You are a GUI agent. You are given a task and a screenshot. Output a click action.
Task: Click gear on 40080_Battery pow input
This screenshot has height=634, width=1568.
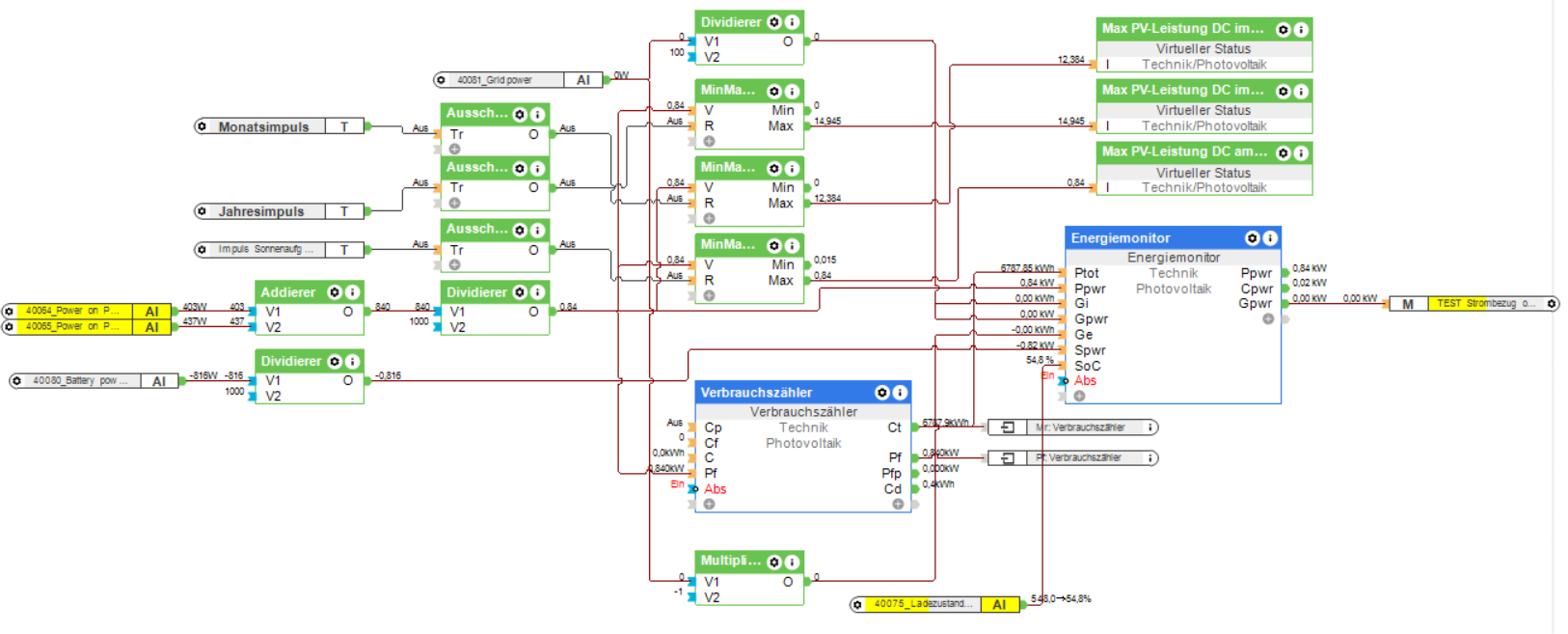pos(16,381)
